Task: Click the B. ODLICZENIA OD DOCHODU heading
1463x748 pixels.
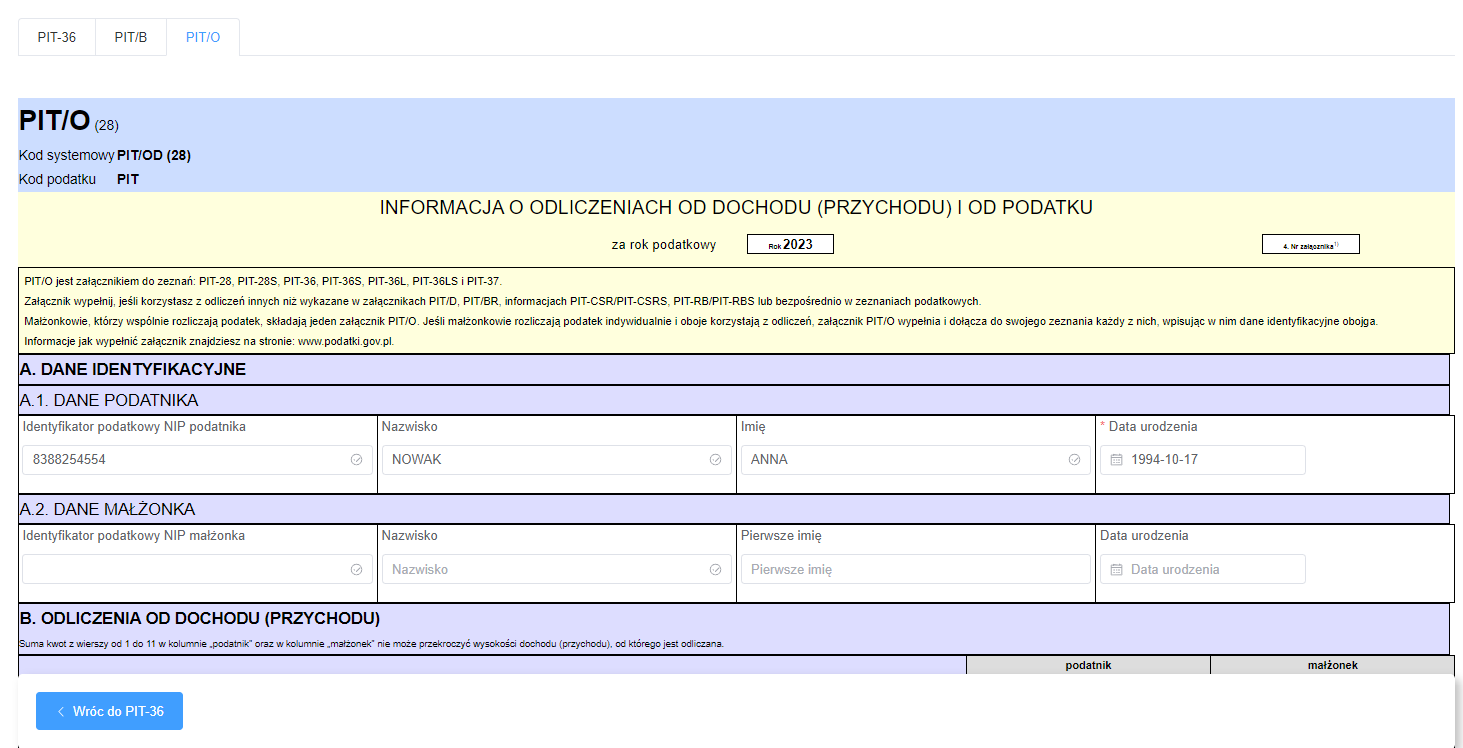Action: (x=200, y=617)
